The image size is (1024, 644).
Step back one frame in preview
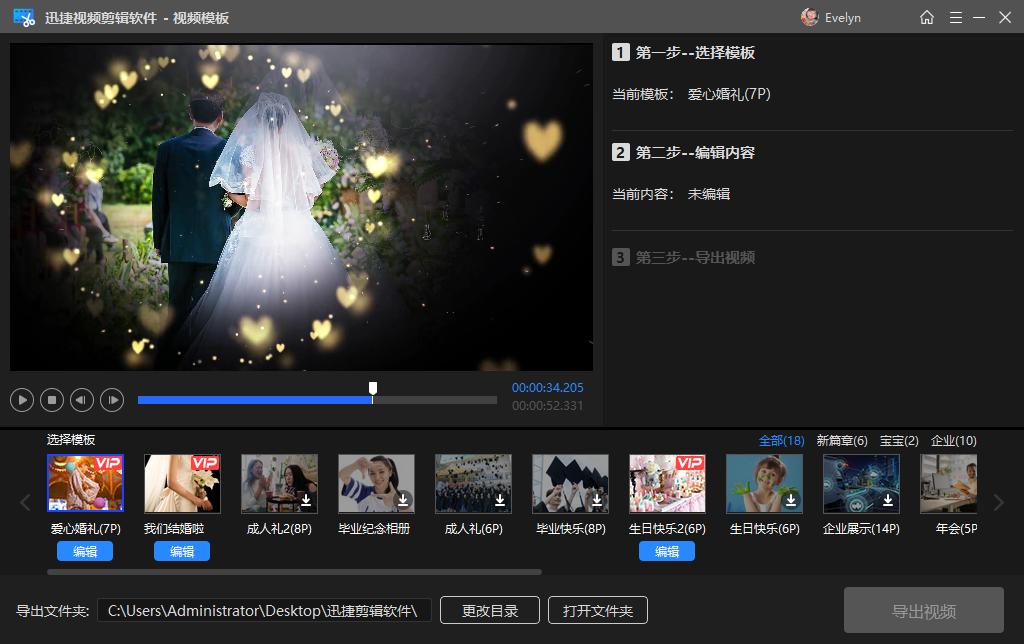[x=81, y=399]
